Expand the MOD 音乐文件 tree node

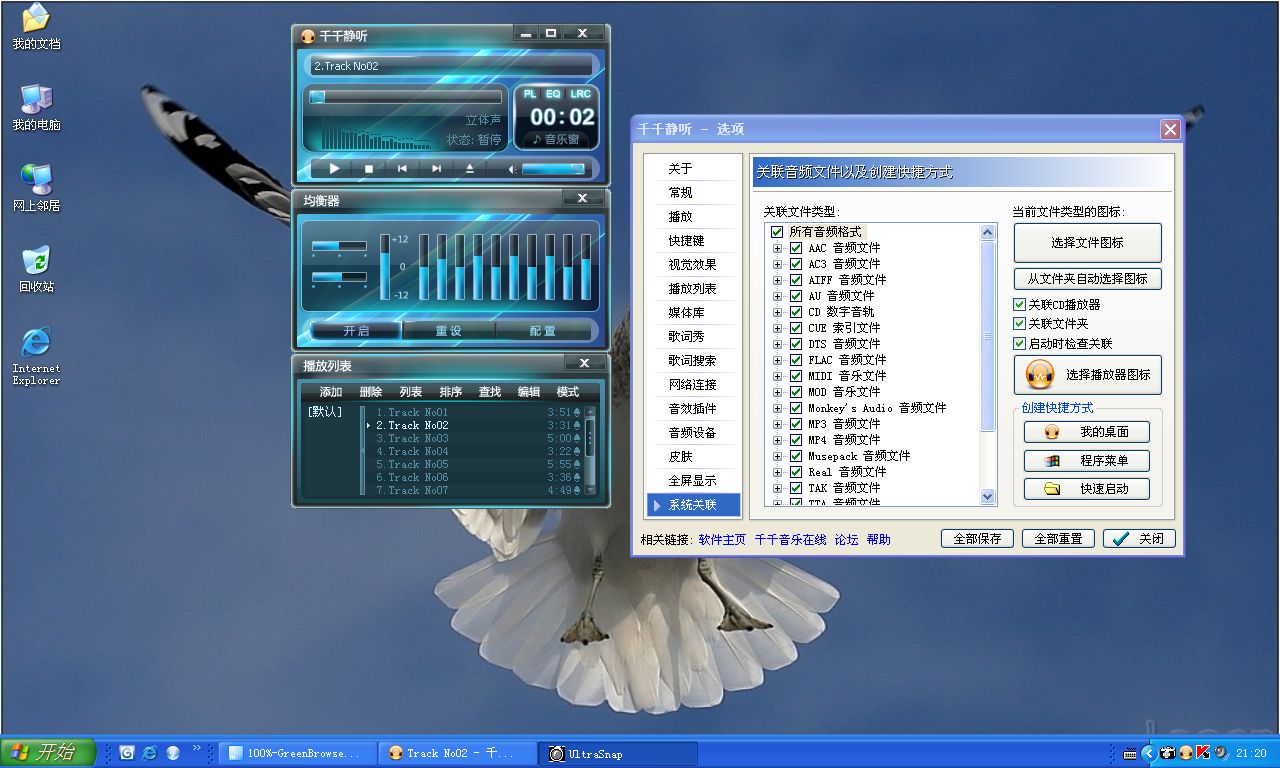coord(777,392)
